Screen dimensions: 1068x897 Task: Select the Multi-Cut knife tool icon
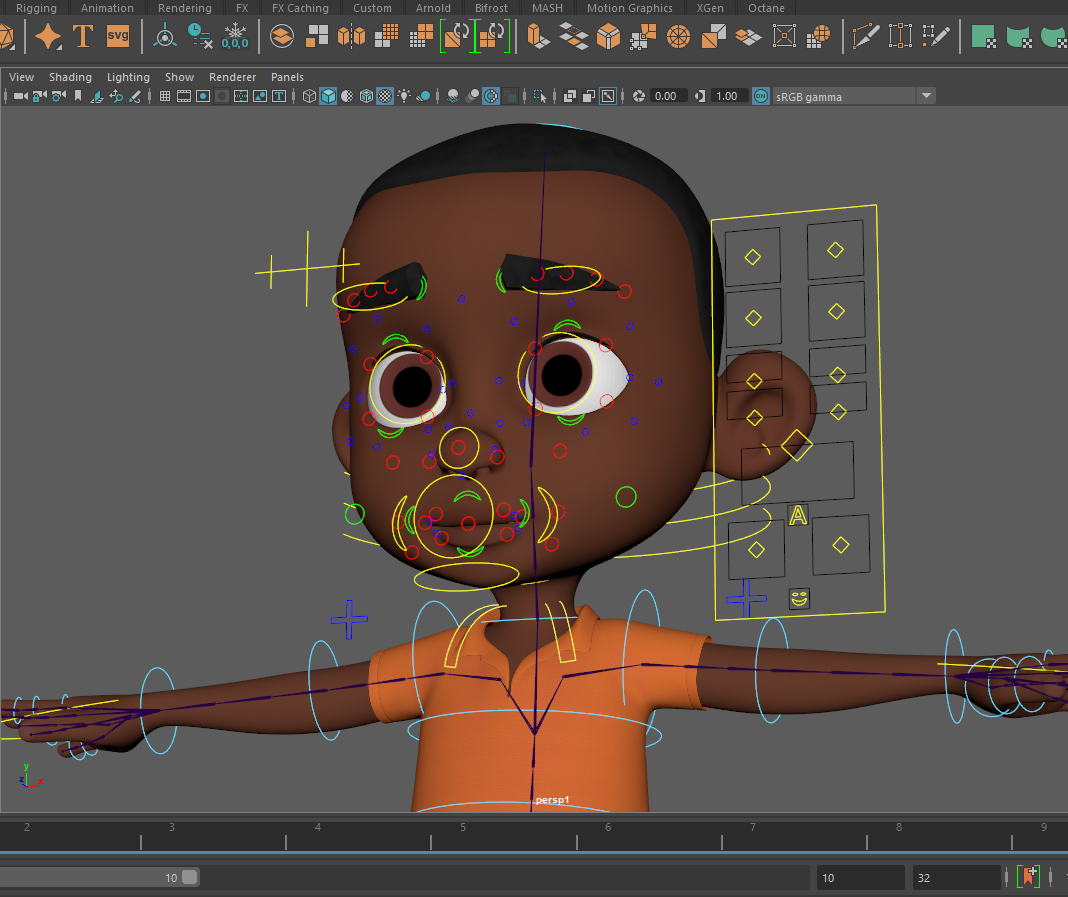pos(865,37)
